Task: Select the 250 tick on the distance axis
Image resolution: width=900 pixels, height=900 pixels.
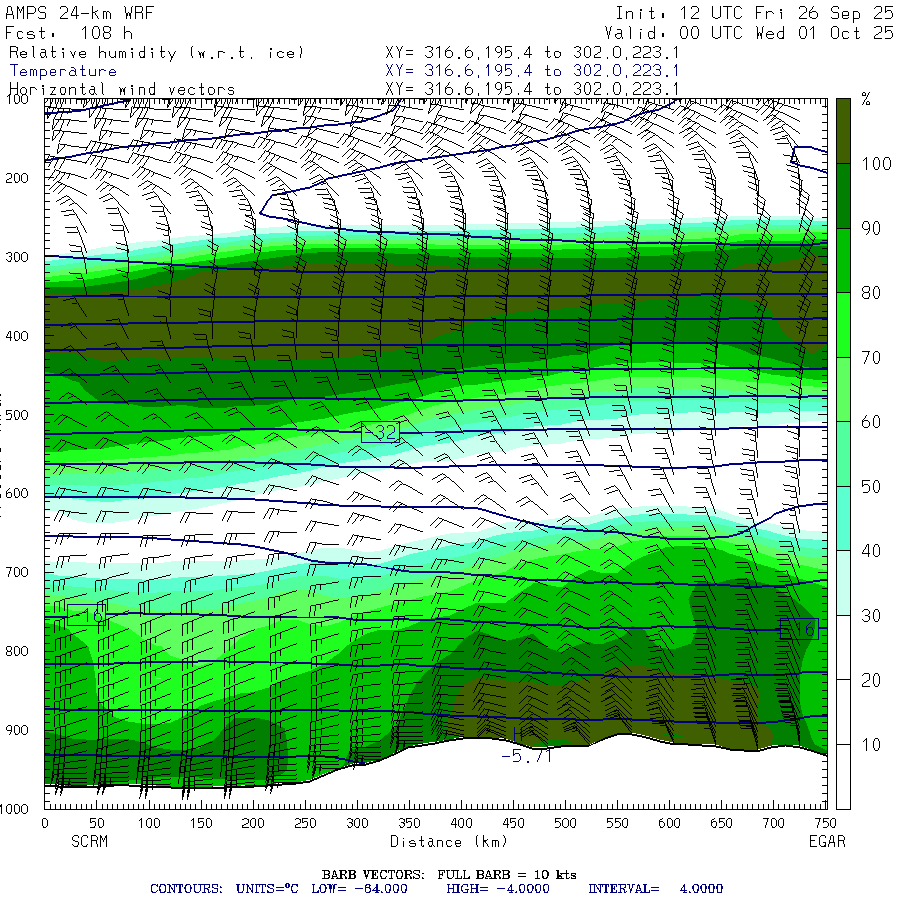Action: (305, 823)
